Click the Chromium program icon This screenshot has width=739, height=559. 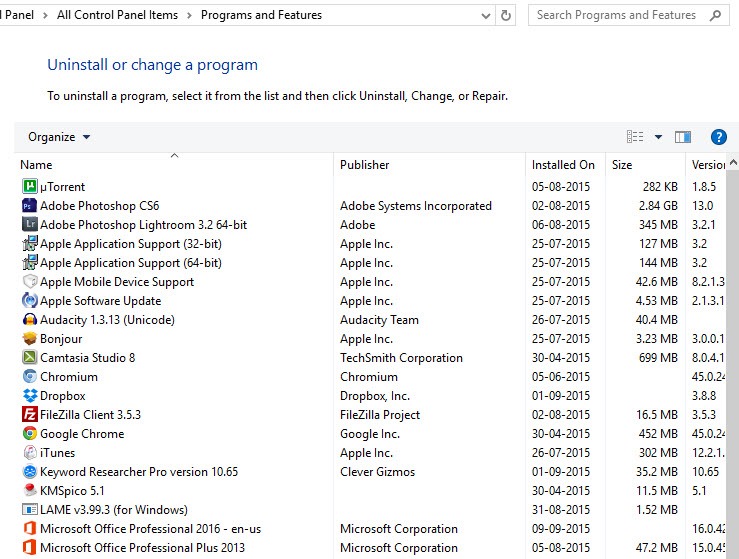click(x=30, y=377)
